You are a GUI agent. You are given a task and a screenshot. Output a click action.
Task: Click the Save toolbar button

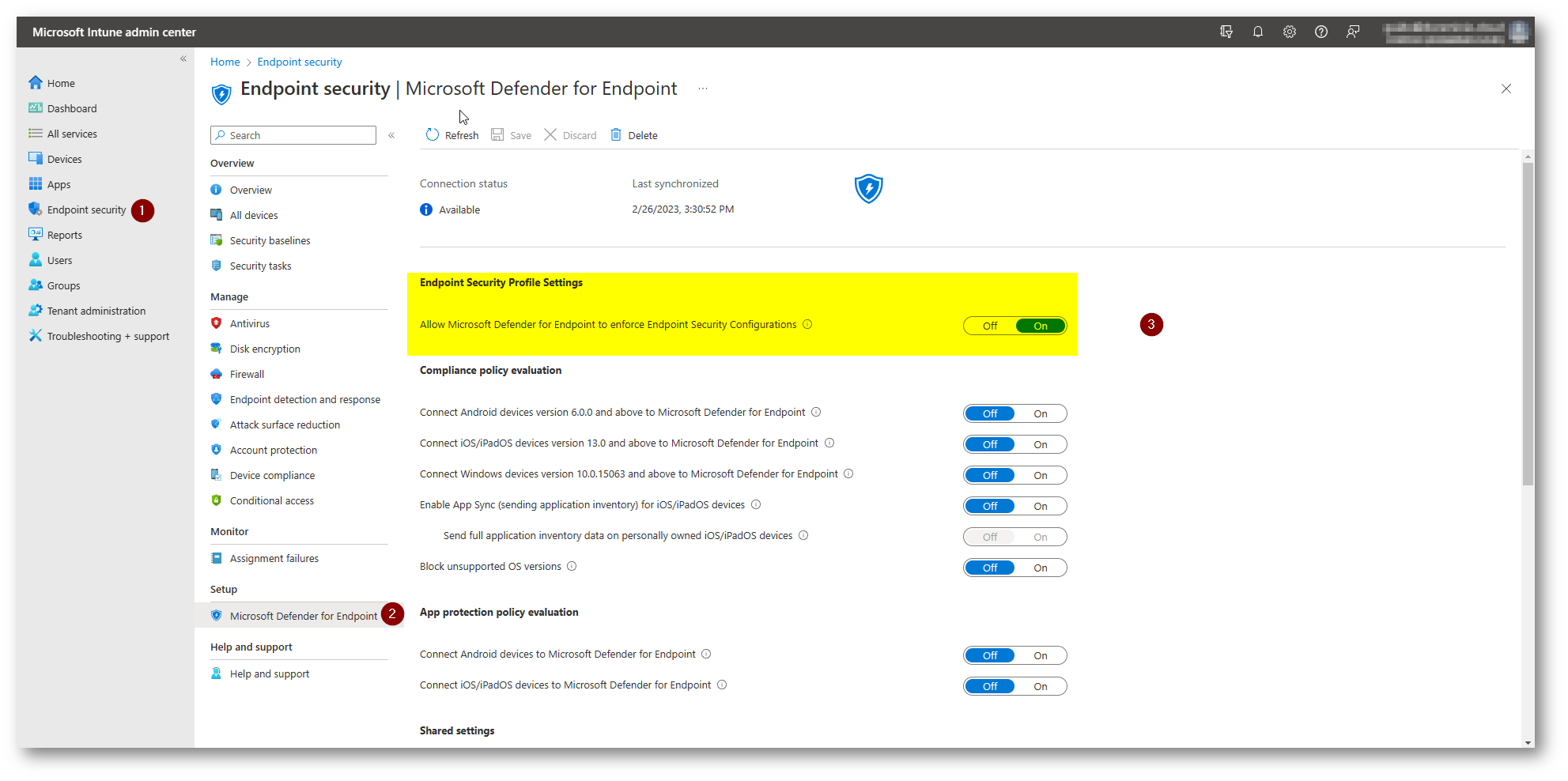511,135
